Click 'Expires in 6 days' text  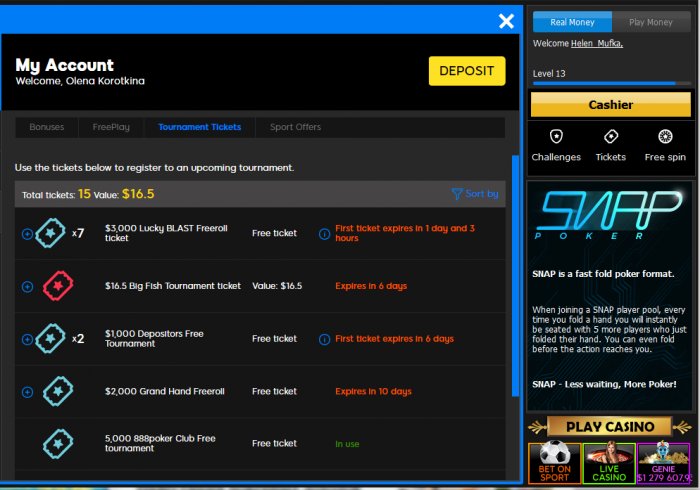pos(371,286)
